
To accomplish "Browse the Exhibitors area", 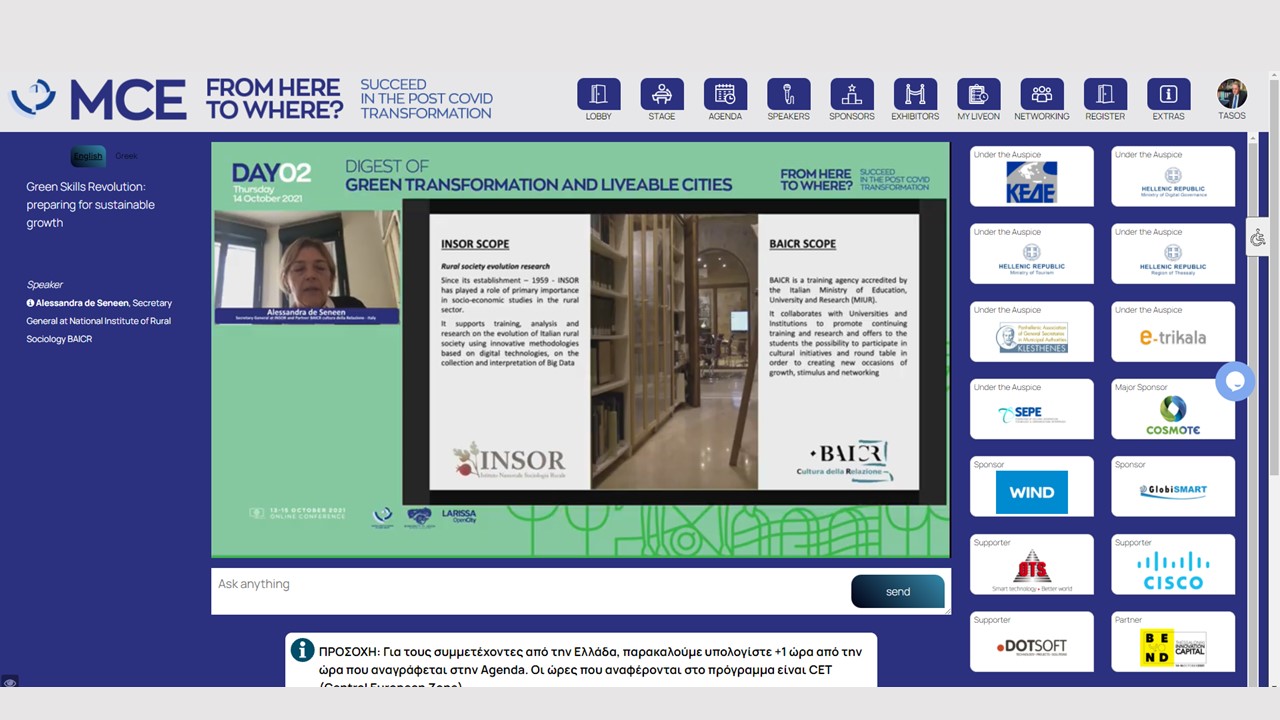I will pyautogui.click(x=915, y=95).
